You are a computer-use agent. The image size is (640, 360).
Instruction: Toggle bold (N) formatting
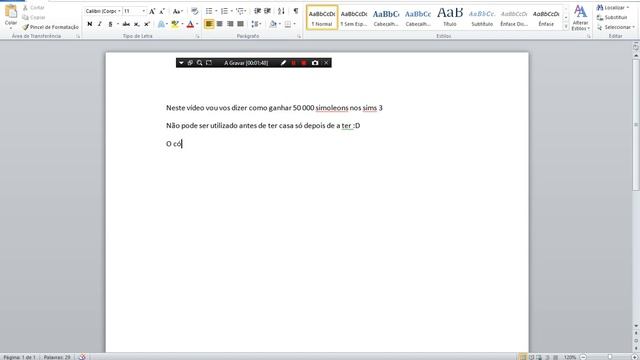pos(90,24)
